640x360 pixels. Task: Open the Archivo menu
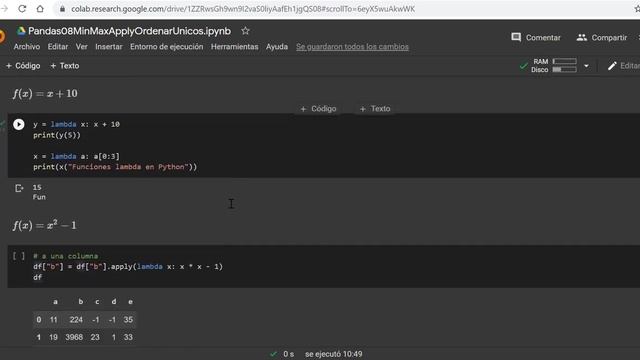pos(27,47)
